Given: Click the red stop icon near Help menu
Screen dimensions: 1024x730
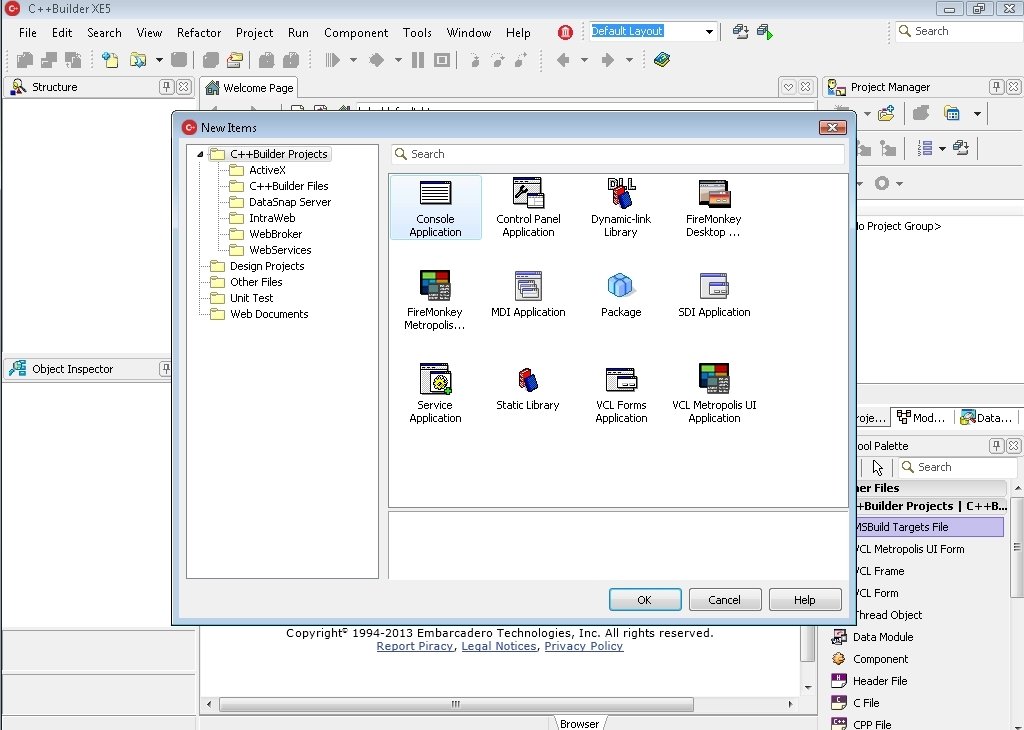Looking at the screenshot, I should tap(565, 32).
